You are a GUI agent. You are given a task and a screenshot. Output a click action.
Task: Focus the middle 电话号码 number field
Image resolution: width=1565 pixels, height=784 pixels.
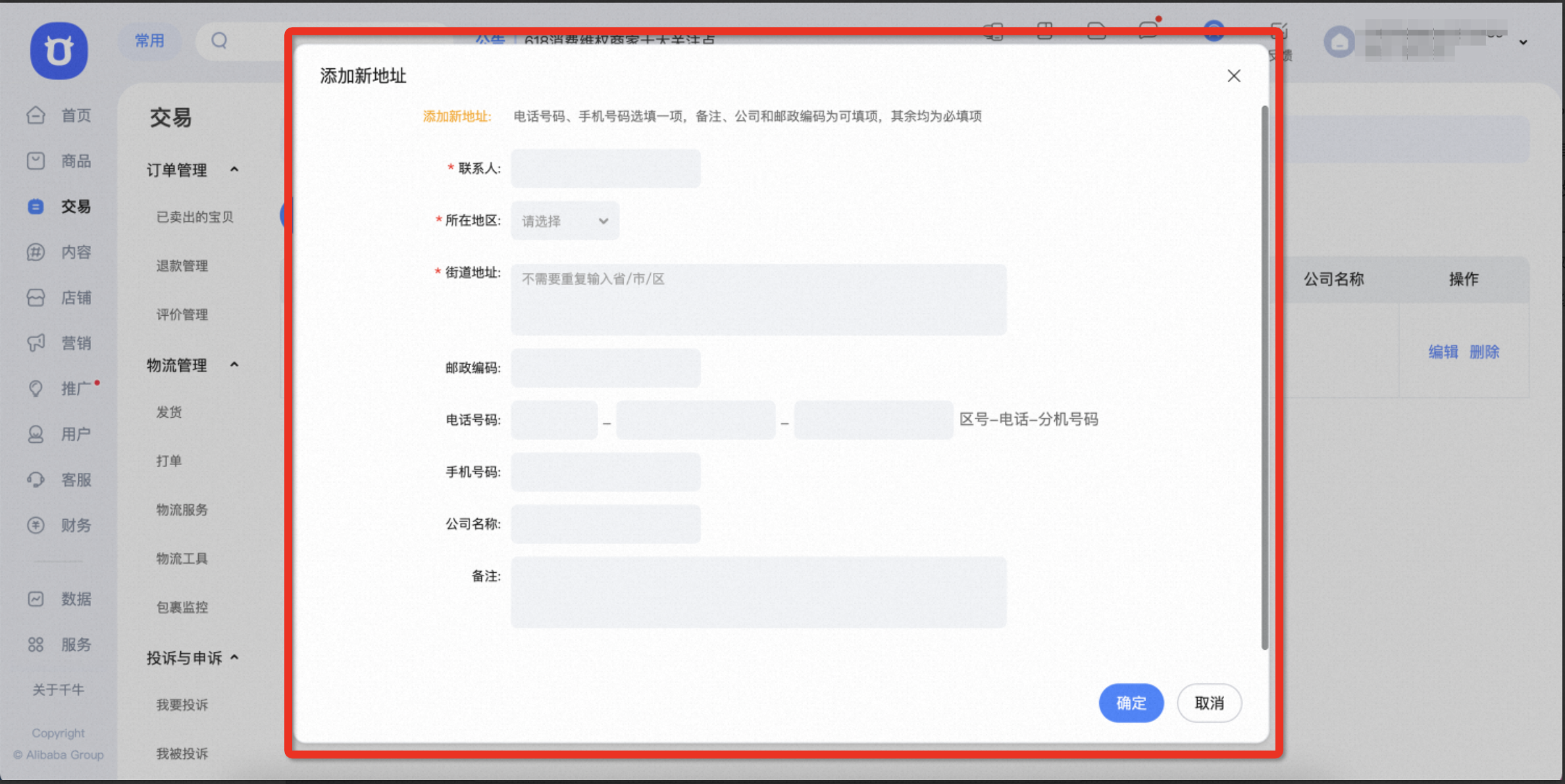[x=696, y=420]
